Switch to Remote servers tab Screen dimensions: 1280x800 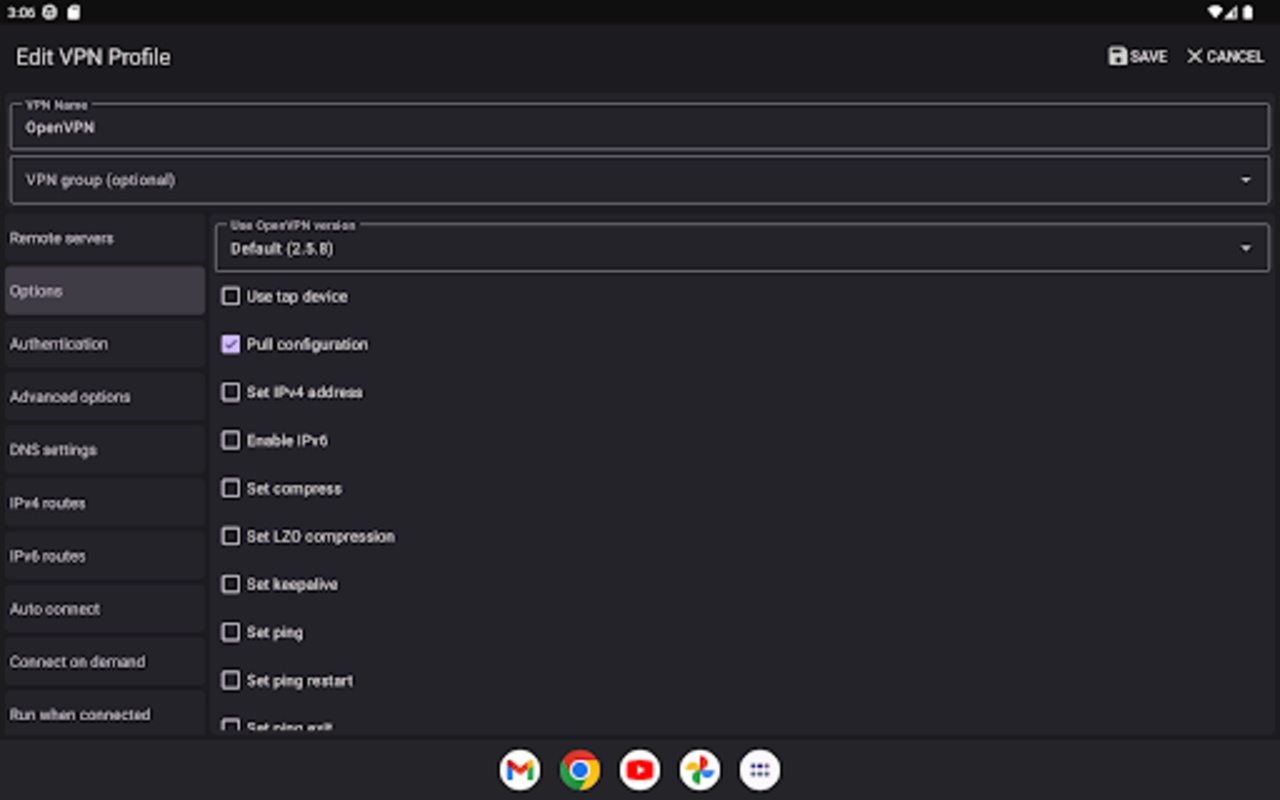click(105, 238)
